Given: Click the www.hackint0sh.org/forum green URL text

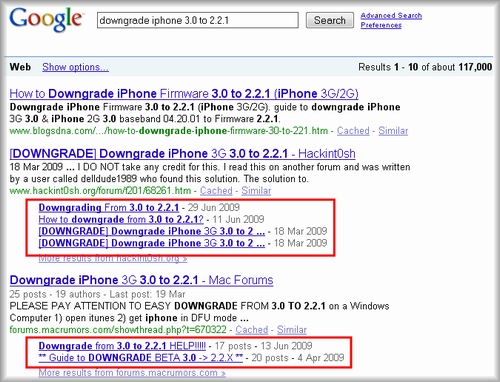Looking at the screenshot, I should click(100, 191).
